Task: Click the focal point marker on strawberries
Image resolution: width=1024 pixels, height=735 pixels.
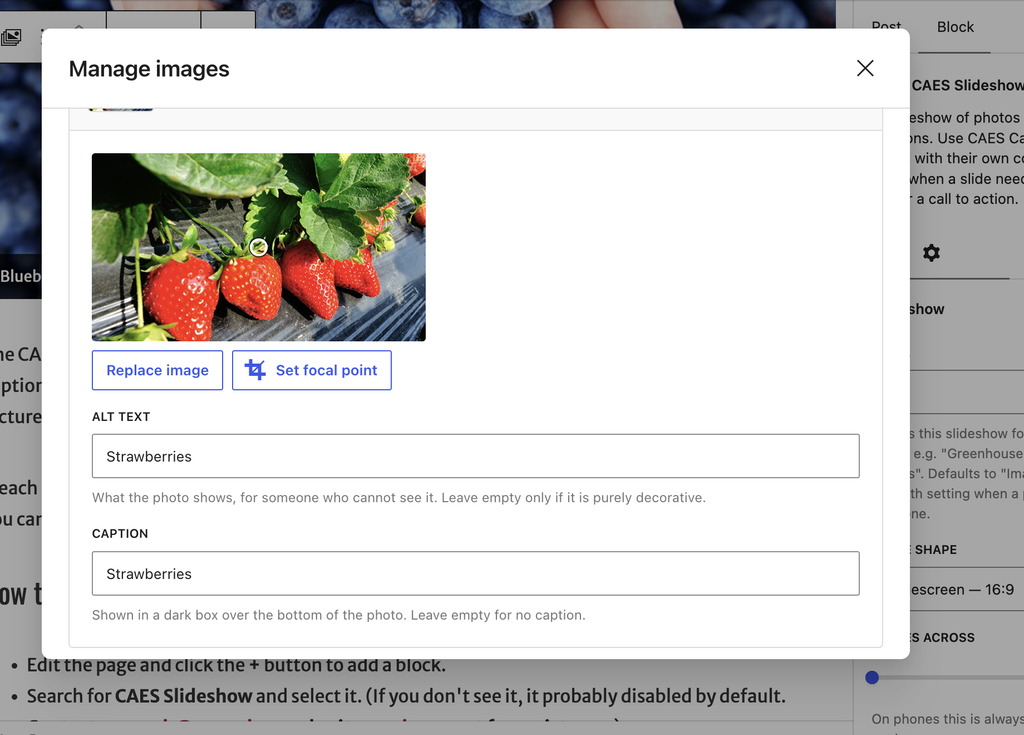Action: click(259, 247)
